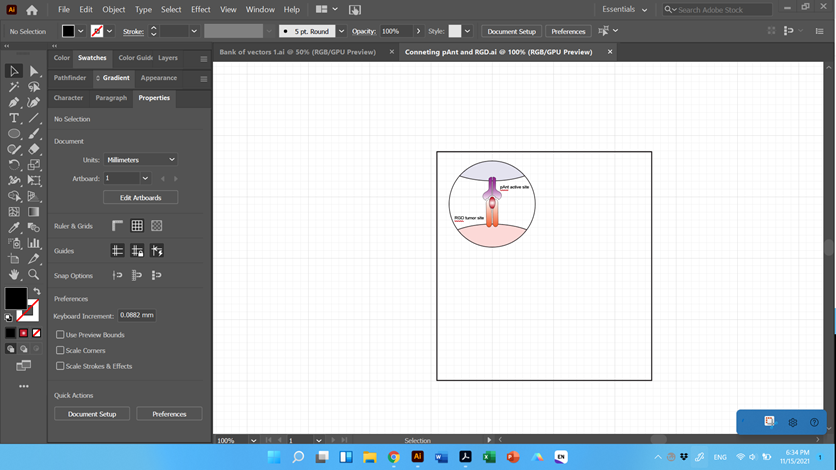Select the Zoom tool

pyautogui.click(x=34, y=274)
